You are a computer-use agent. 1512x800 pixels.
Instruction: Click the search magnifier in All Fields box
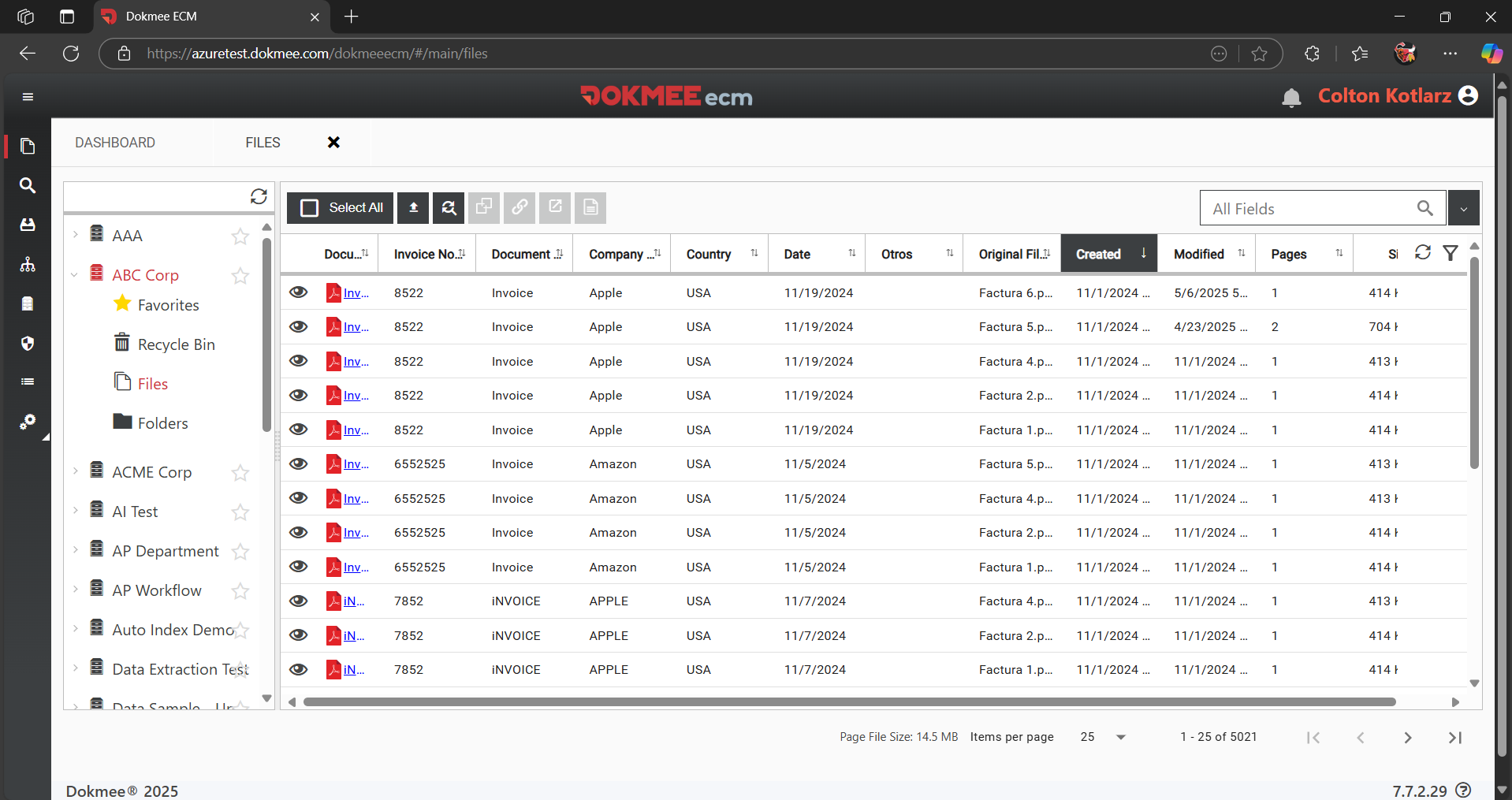click(1424, 208)
